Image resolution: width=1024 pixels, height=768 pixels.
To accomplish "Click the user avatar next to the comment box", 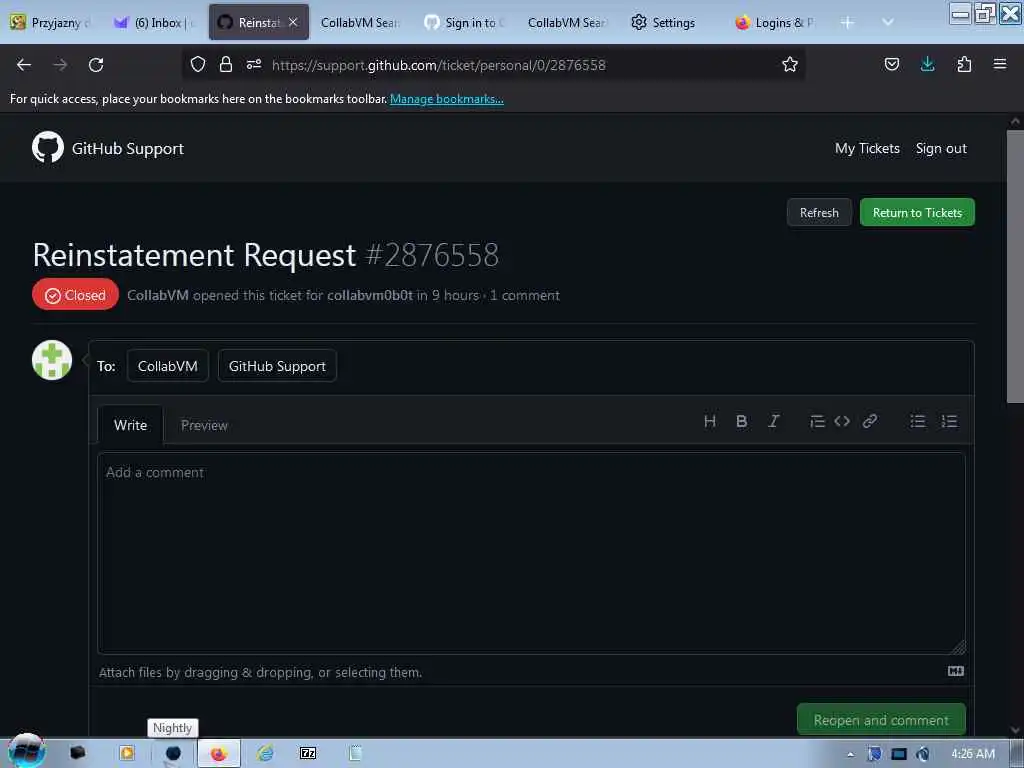I will (x=52, y=360).
